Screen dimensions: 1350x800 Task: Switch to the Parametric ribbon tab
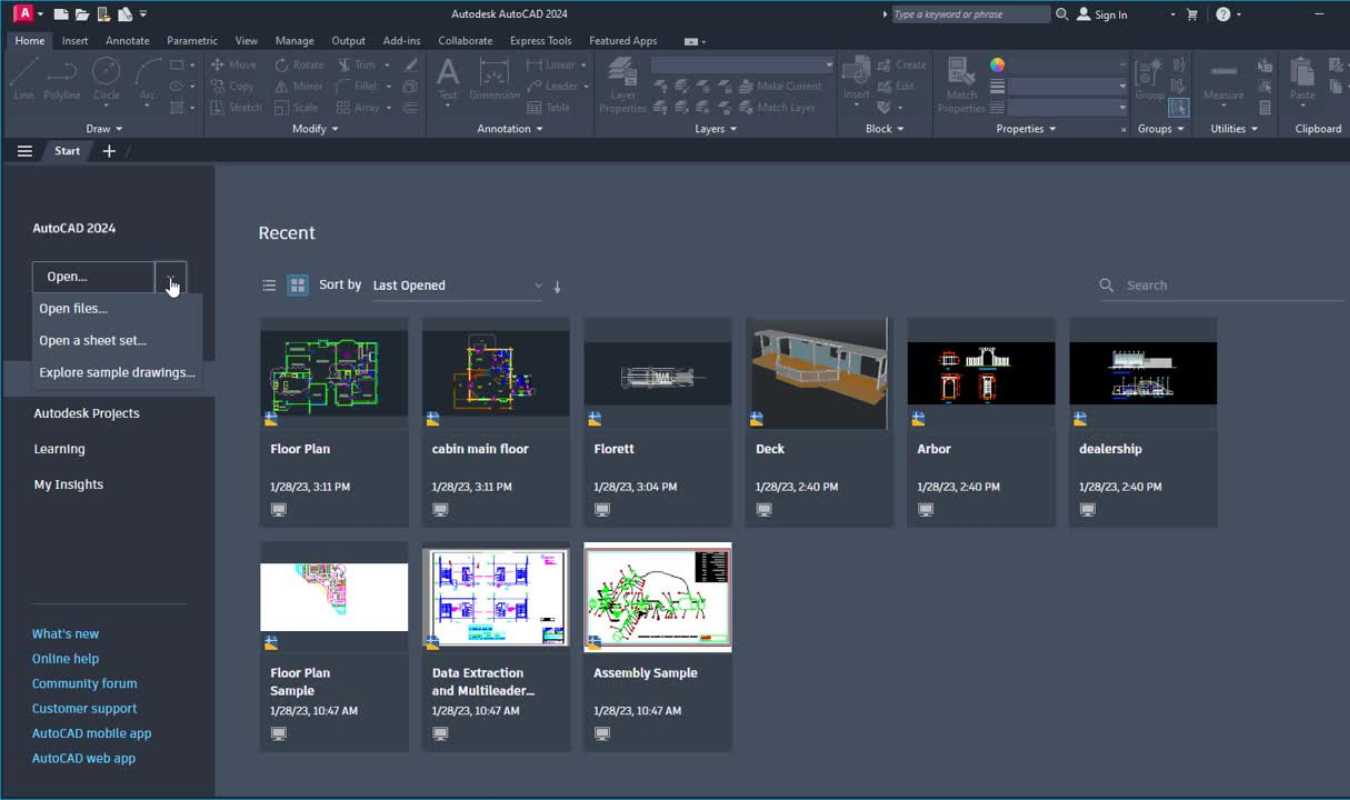[x=192, y=41]
